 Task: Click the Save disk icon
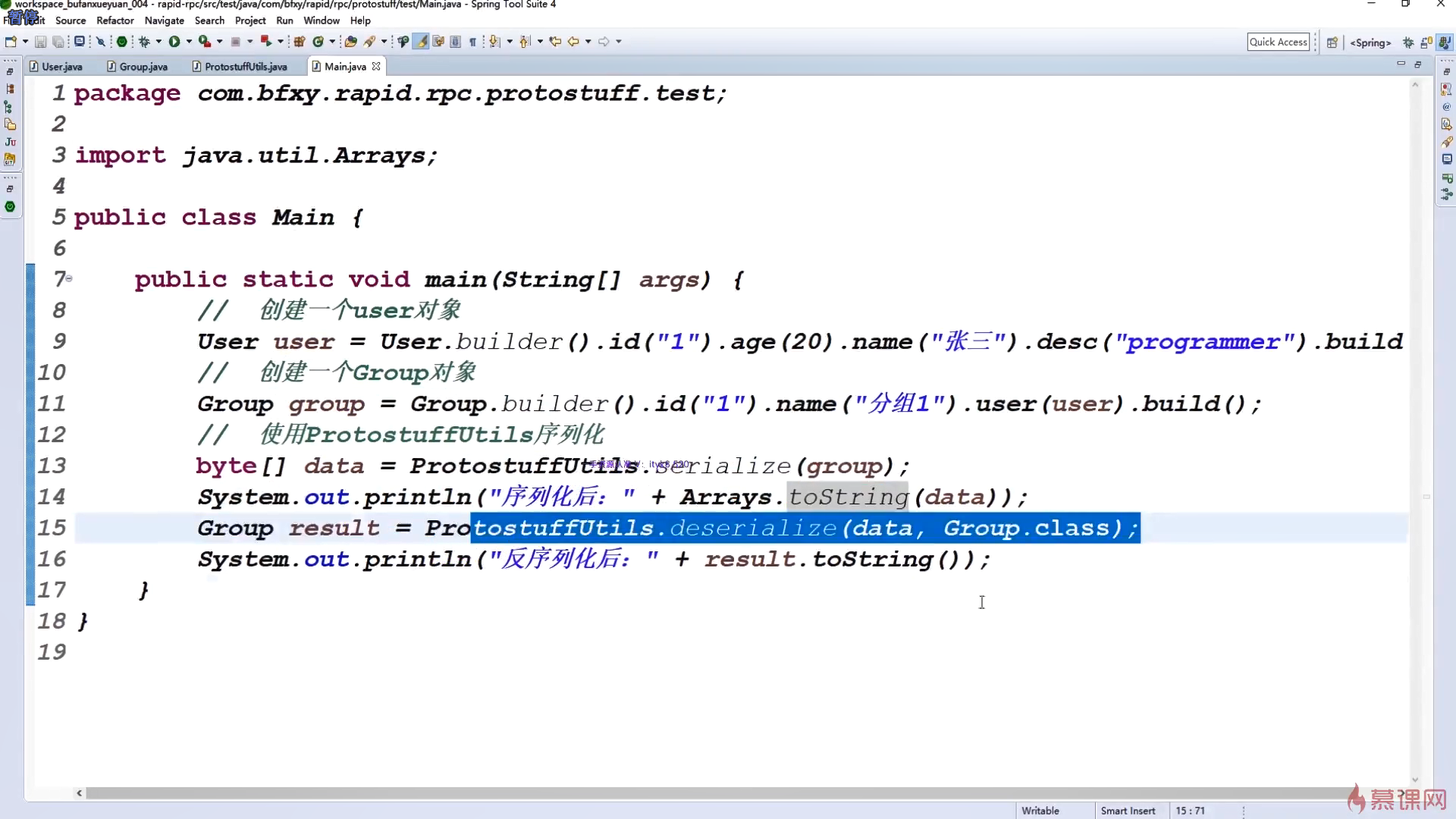tap(41, 42)
